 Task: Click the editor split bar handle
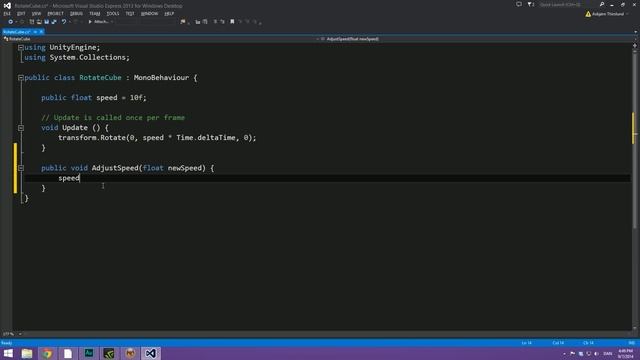(x=635, y=46)
